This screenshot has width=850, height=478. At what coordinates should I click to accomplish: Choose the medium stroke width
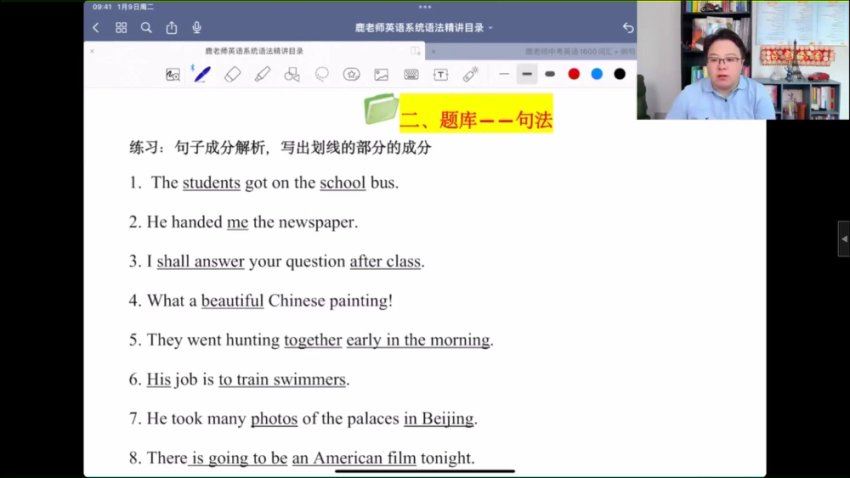pos(527,74)
